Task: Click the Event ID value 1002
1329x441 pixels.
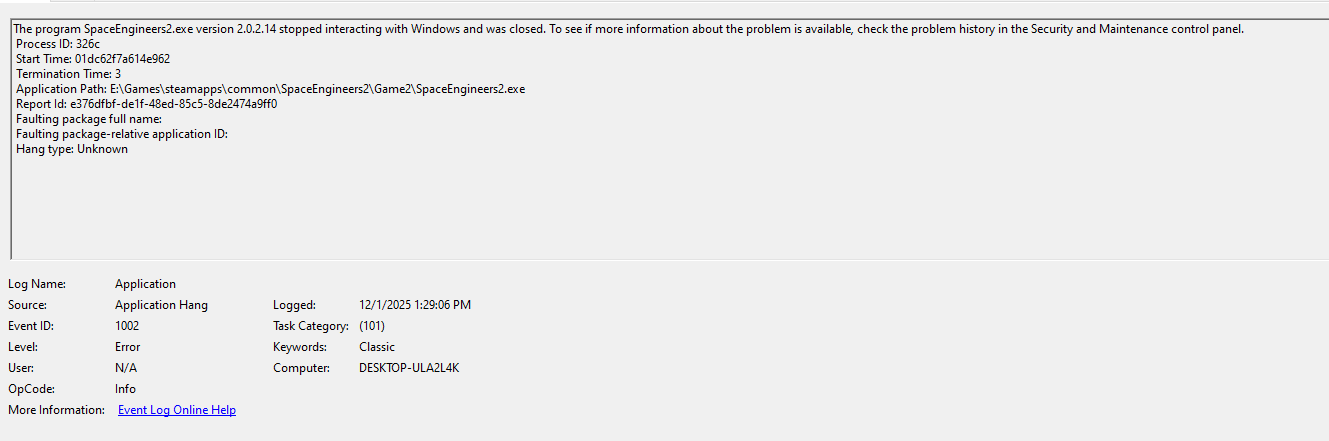Action: coord(127,326)
